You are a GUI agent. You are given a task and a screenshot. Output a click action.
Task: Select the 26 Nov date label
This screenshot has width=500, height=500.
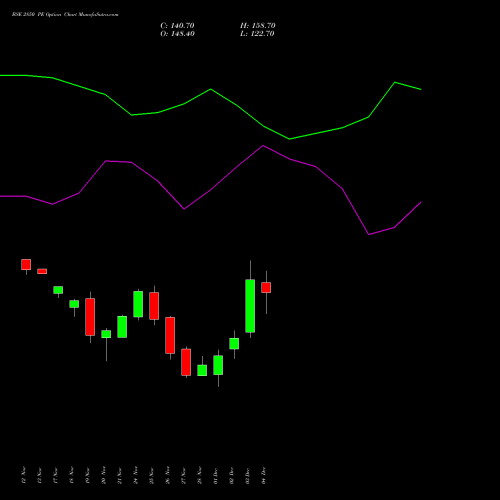point(168,475)
